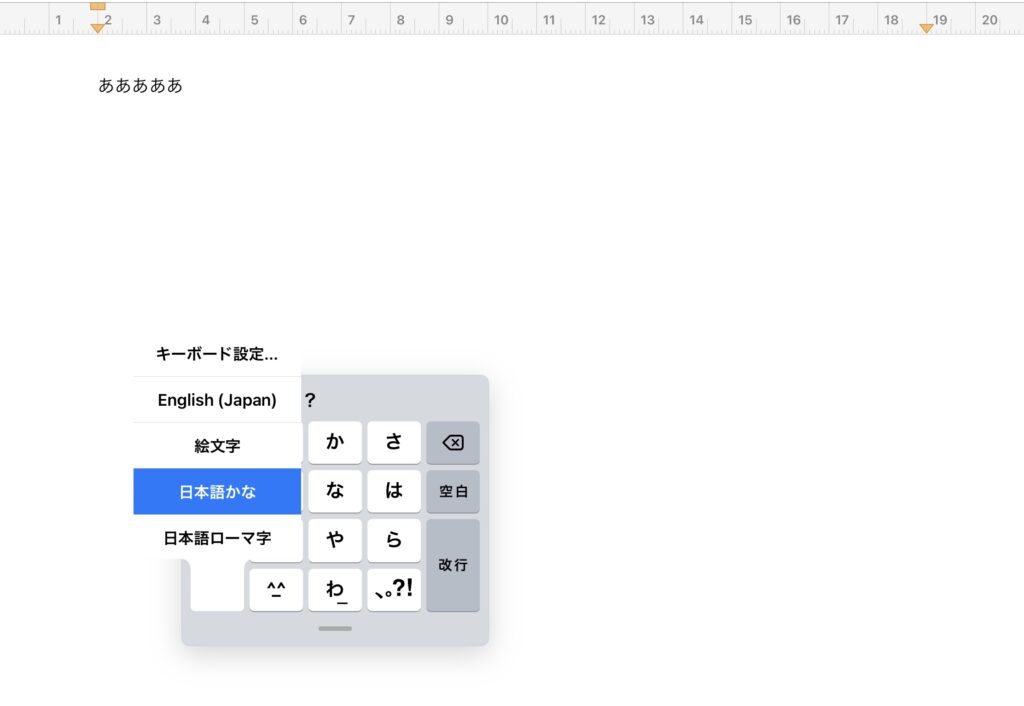Click the right margin marker on ruler
1024x706 pixels.
click(x=926, y=28)
